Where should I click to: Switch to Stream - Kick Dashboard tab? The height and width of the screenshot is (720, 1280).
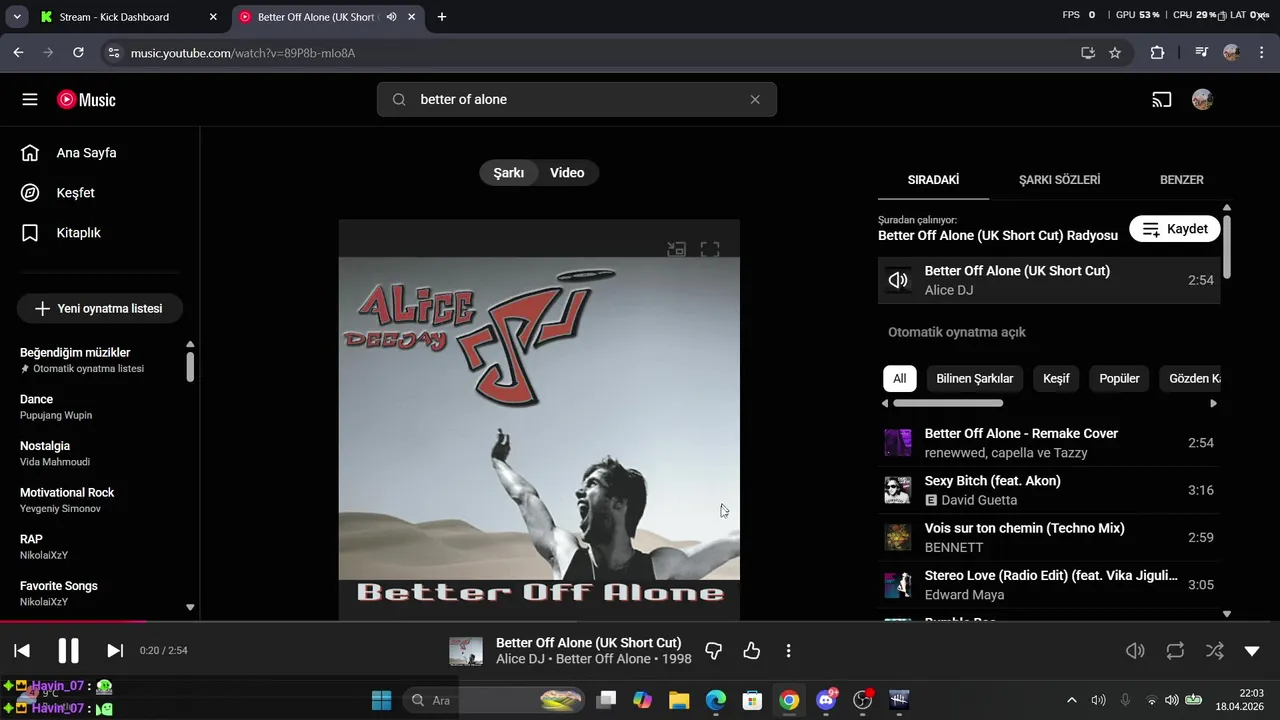tap(128, 17)
